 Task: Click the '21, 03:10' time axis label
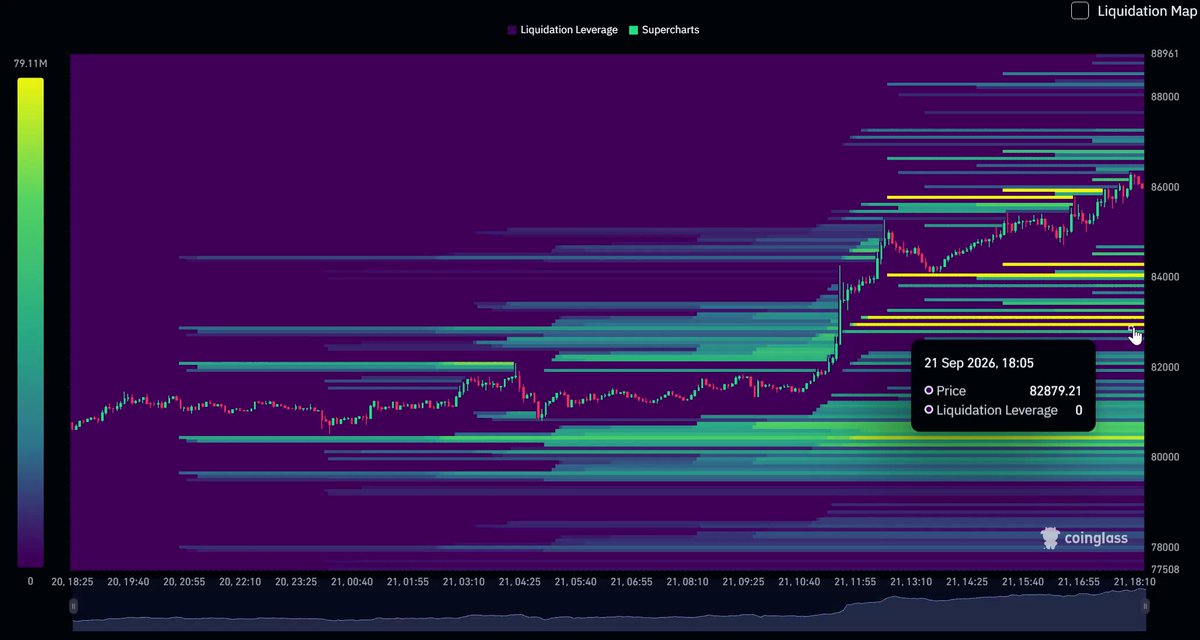[x=464, y=581]
